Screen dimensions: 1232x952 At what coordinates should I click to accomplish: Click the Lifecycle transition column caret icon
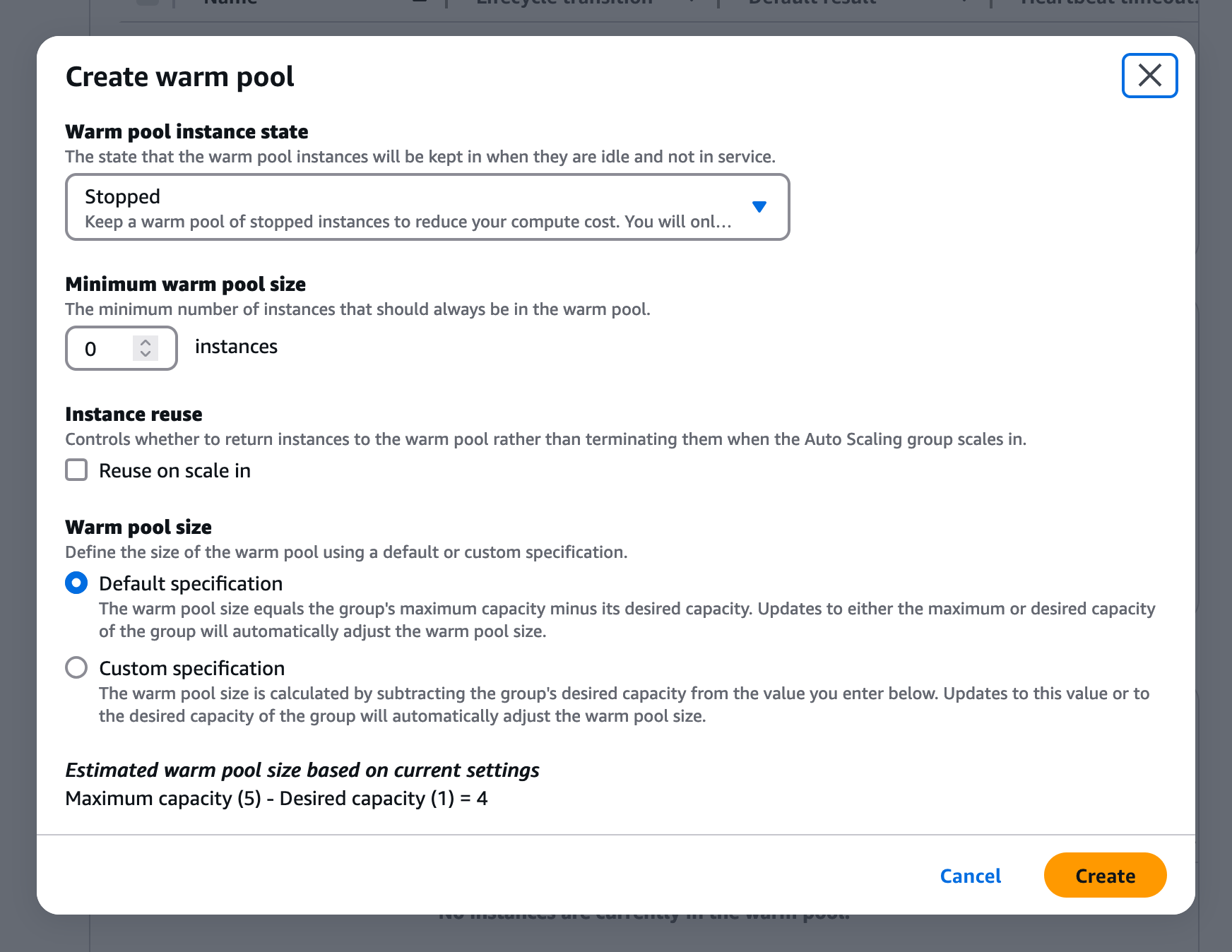[690, 4]
